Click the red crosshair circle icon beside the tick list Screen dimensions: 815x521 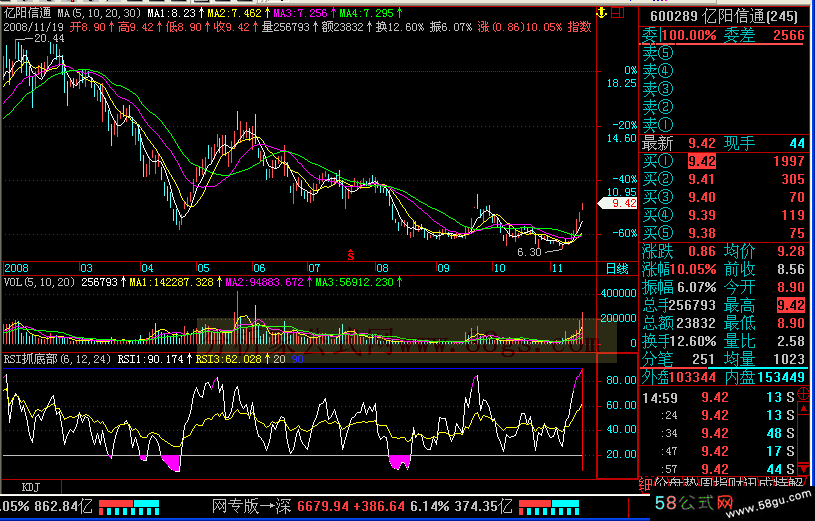[803, 393]
